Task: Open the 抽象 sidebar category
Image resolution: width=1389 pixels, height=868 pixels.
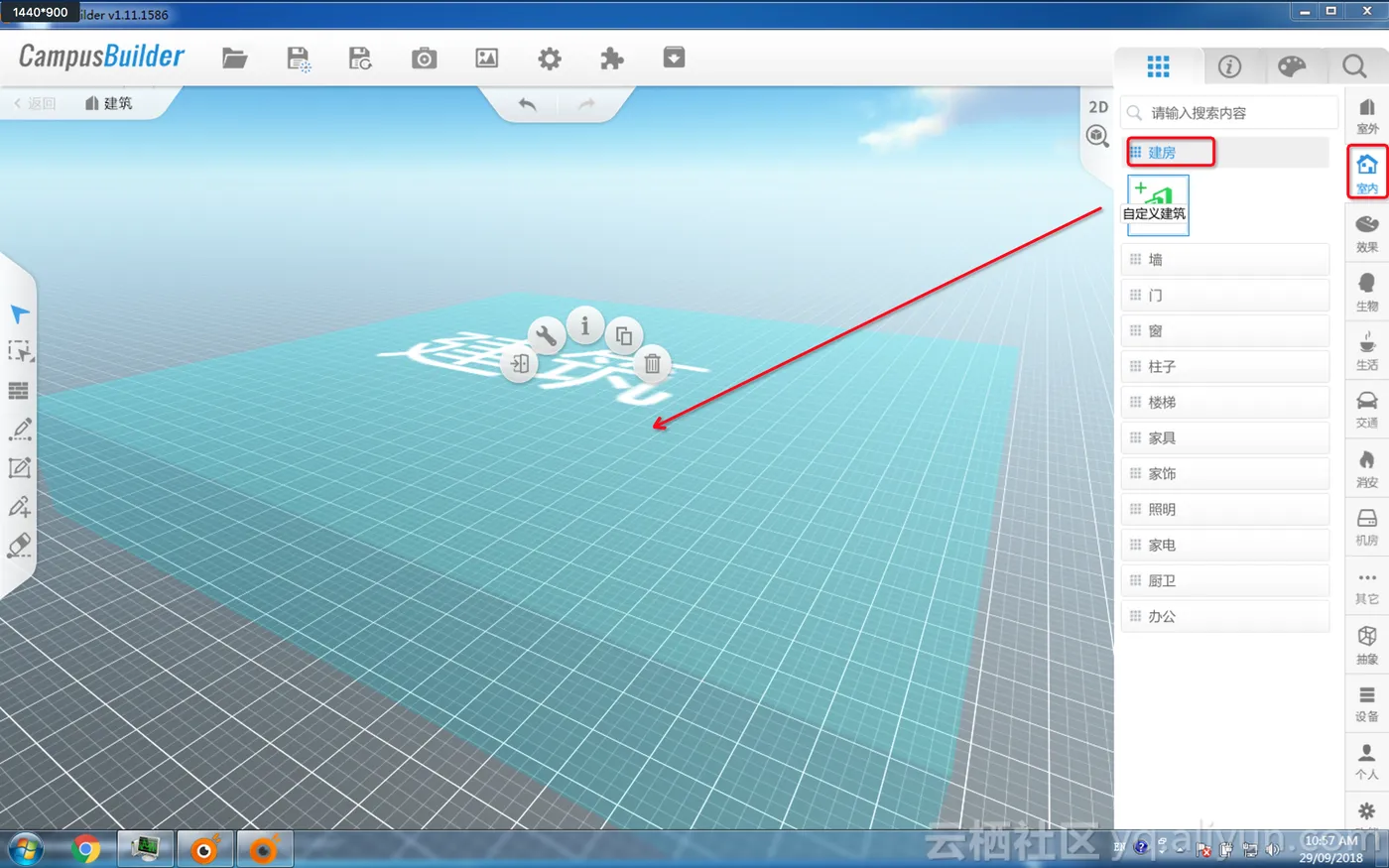Action: pyautogui.click(x=1366, y=644)
